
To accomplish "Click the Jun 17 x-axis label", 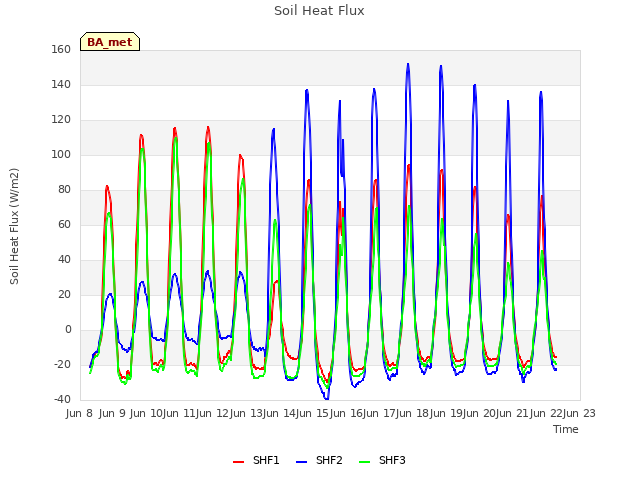I will click(379, 413).
